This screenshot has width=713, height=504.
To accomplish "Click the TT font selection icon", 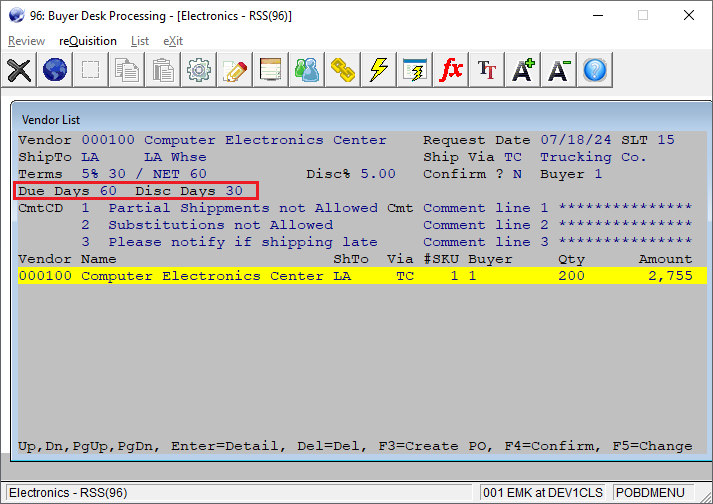I will [x=487, y=70].
